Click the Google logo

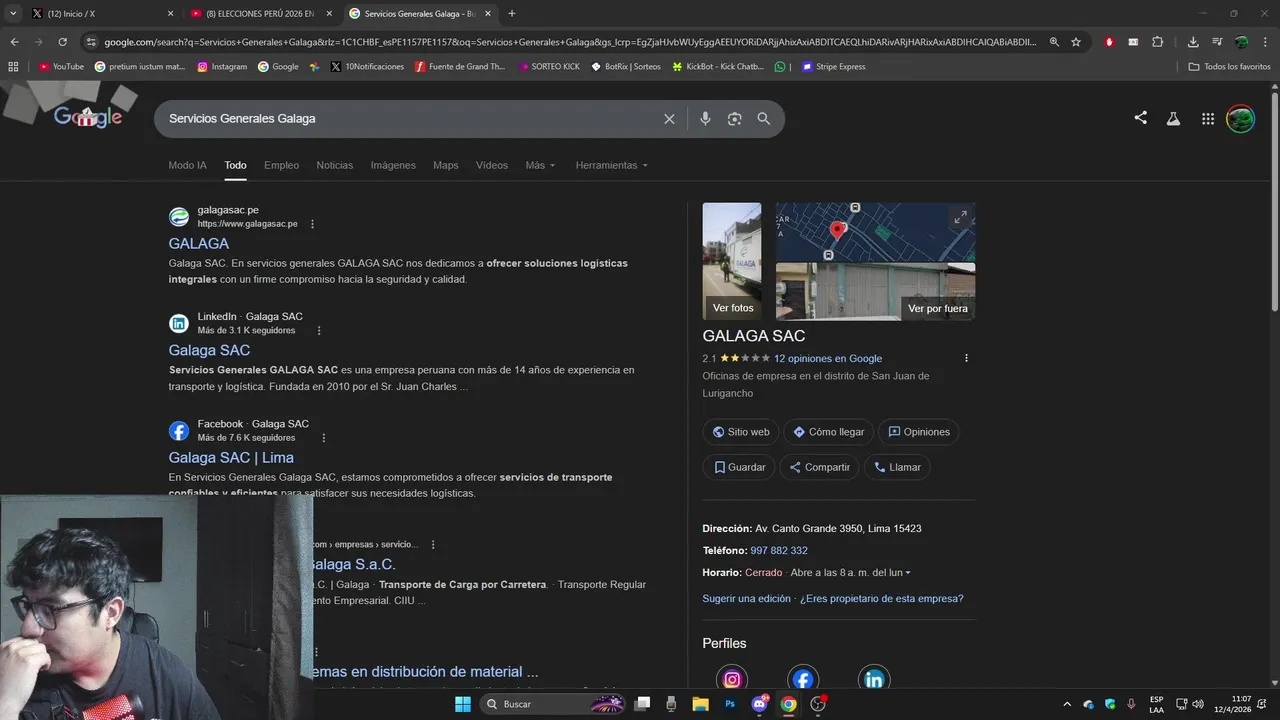point(88,117)
